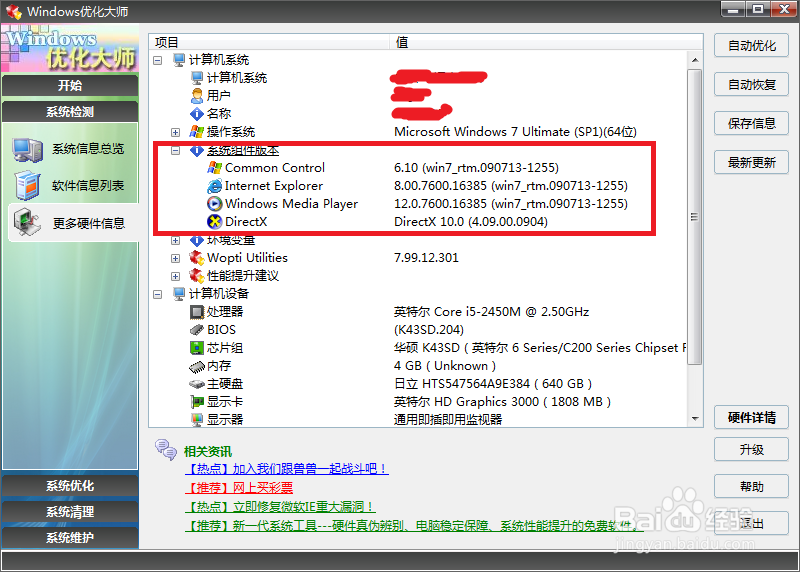This screenshot has height=572, width=800.
Task: Click the 相关资讯 chat bubble icon
Action: click(x=166, y=450)
